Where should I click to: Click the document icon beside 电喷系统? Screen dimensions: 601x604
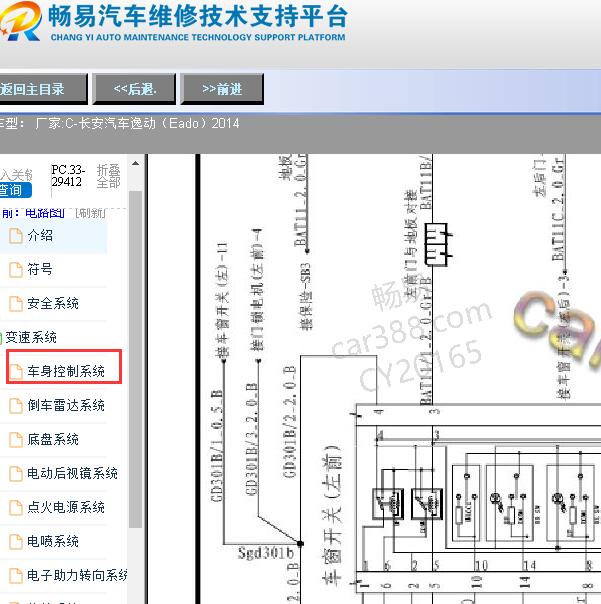(16, 542)
